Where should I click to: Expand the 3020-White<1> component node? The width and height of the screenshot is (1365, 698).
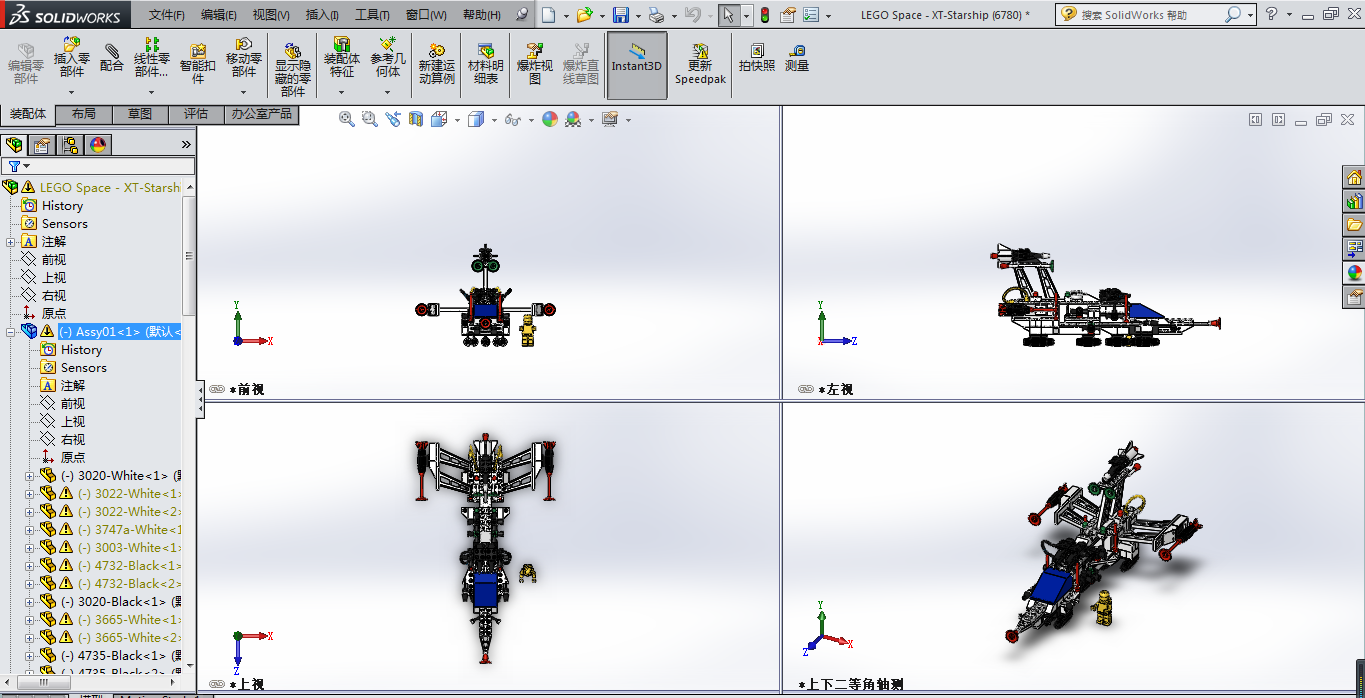(29, 476)
